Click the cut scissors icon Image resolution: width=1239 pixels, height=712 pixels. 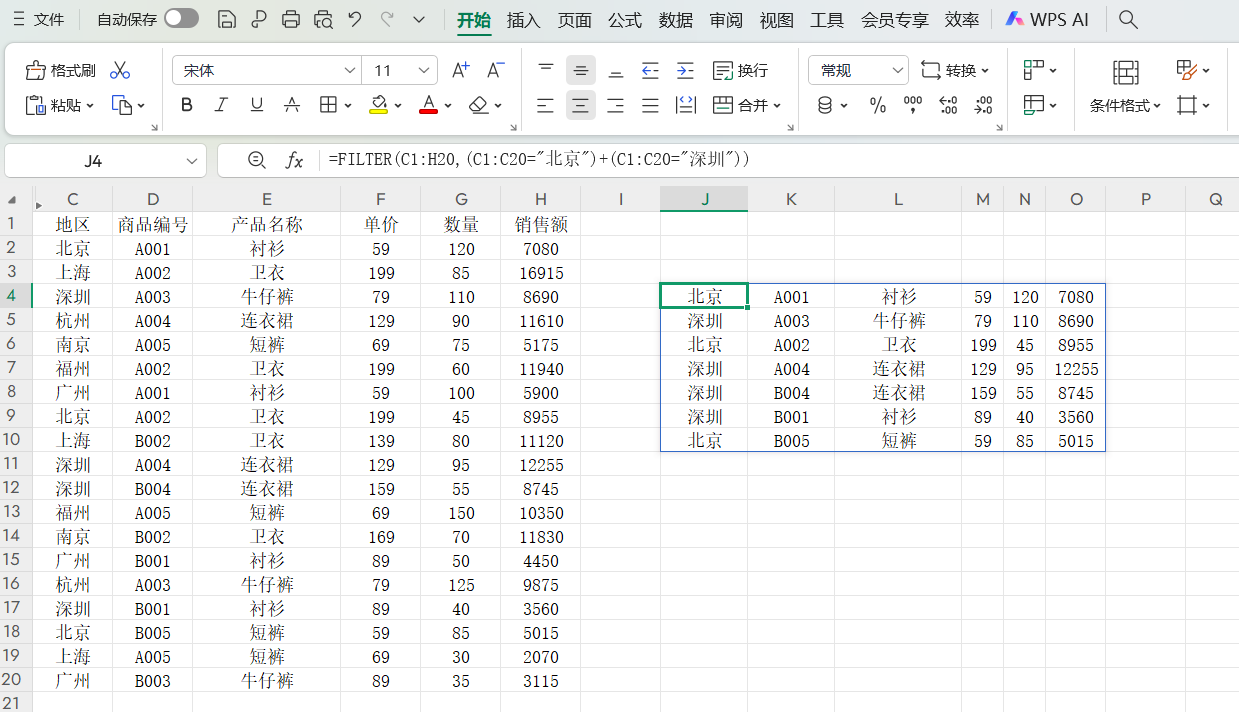point(120,70)
